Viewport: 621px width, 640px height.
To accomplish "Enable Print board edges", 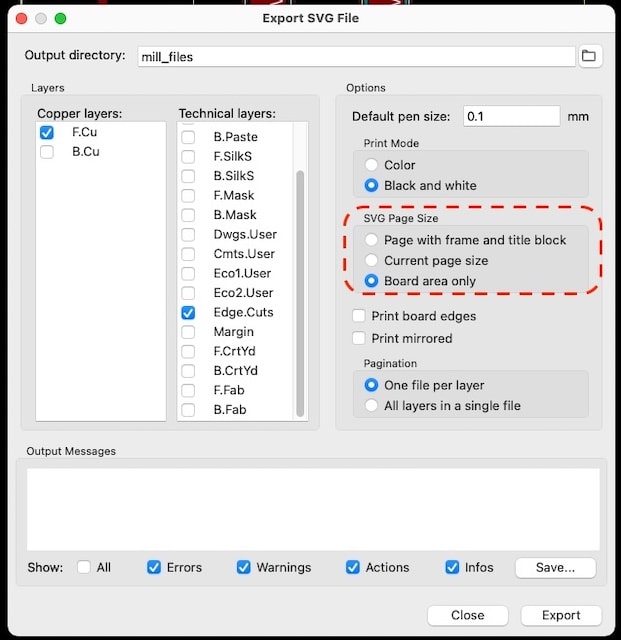I will click(x=358, y=316).
